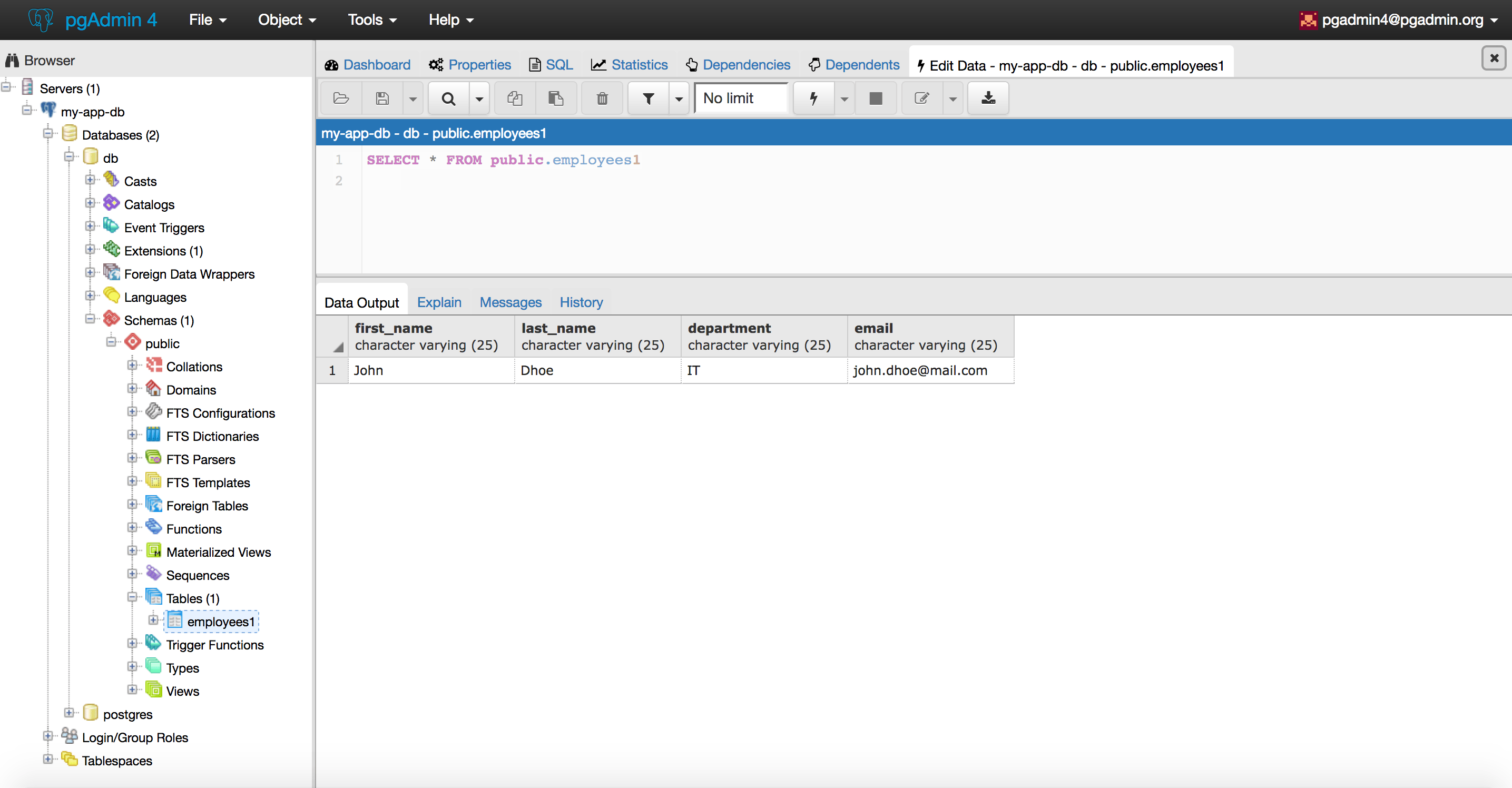Image resolution: width=1512 pixels, height=788 pixels.
Task: Expand the Functions tree node
Action: coord(132,527)
